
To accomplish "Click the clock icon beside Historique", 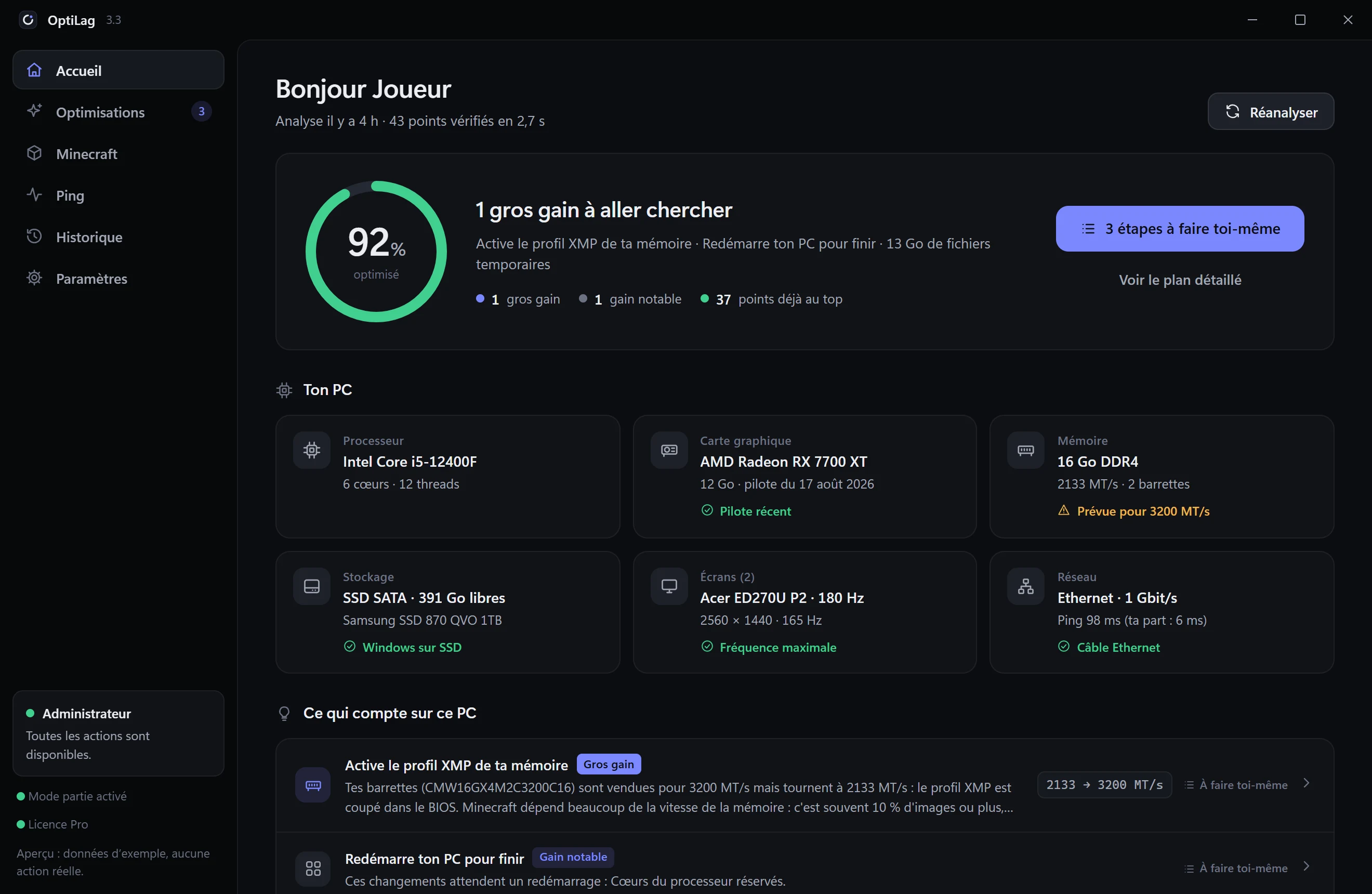I will coord(35,236).
